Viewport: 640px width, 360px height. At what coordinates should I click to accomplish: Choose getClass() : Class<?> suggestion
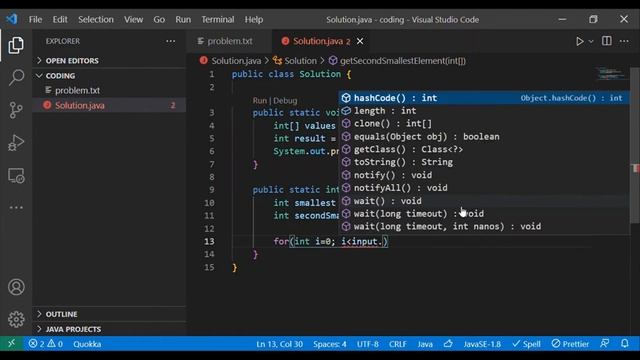[484, 149]
